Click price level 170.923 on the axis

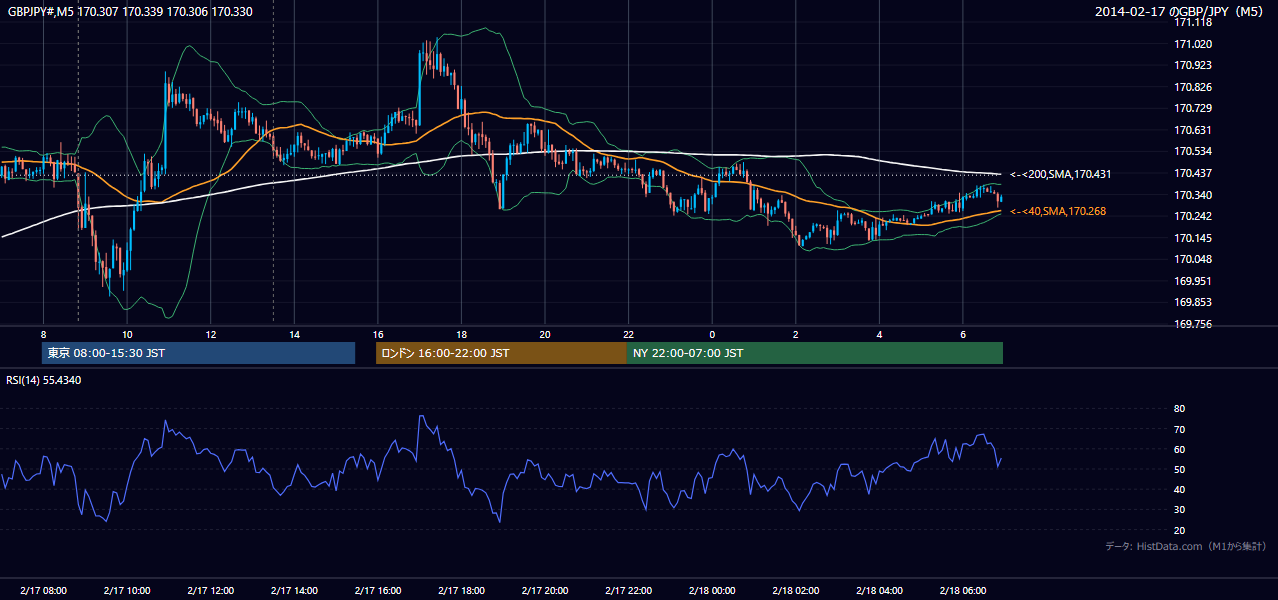[1193, 65]
